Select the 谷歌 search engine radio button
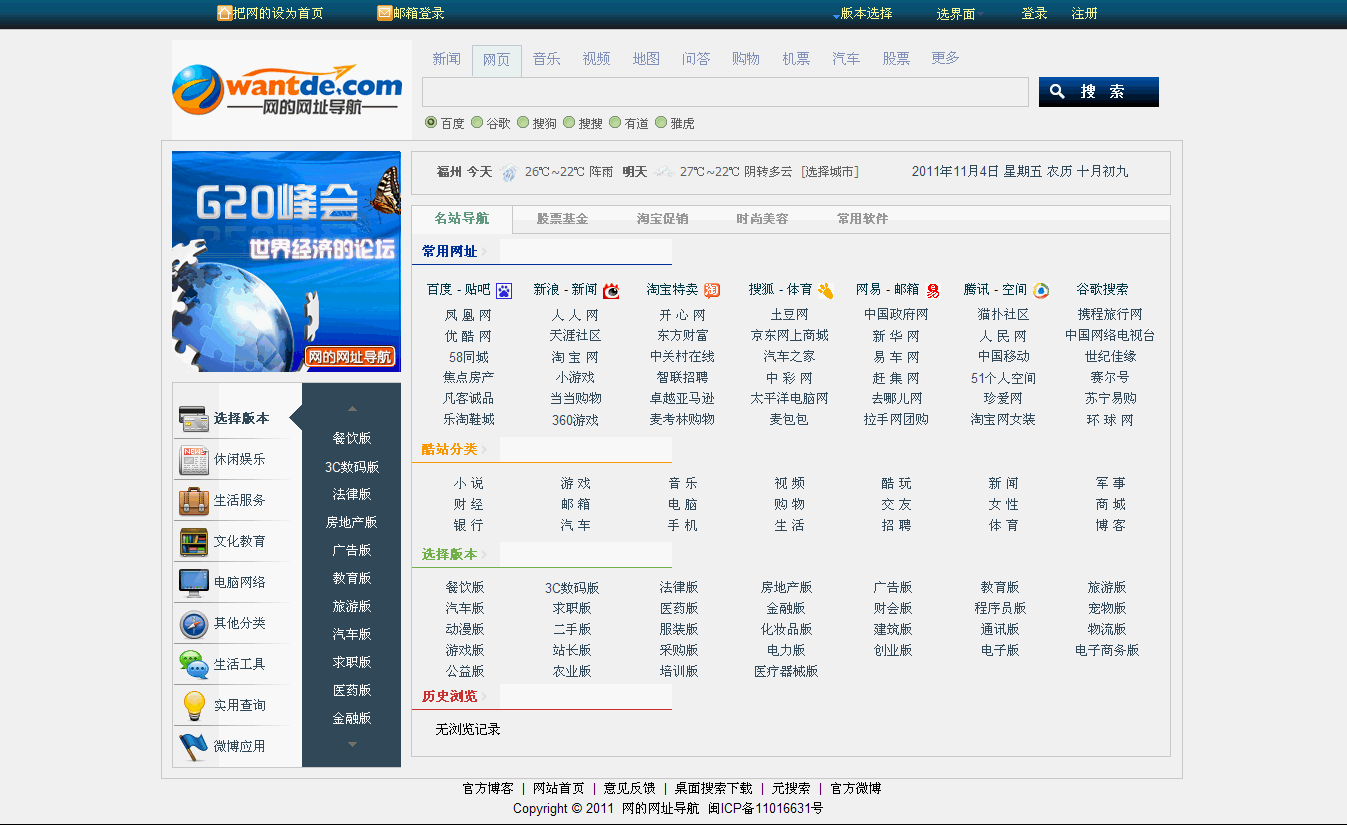This screenshot has width=1347, height=825. tap(477, 122)
